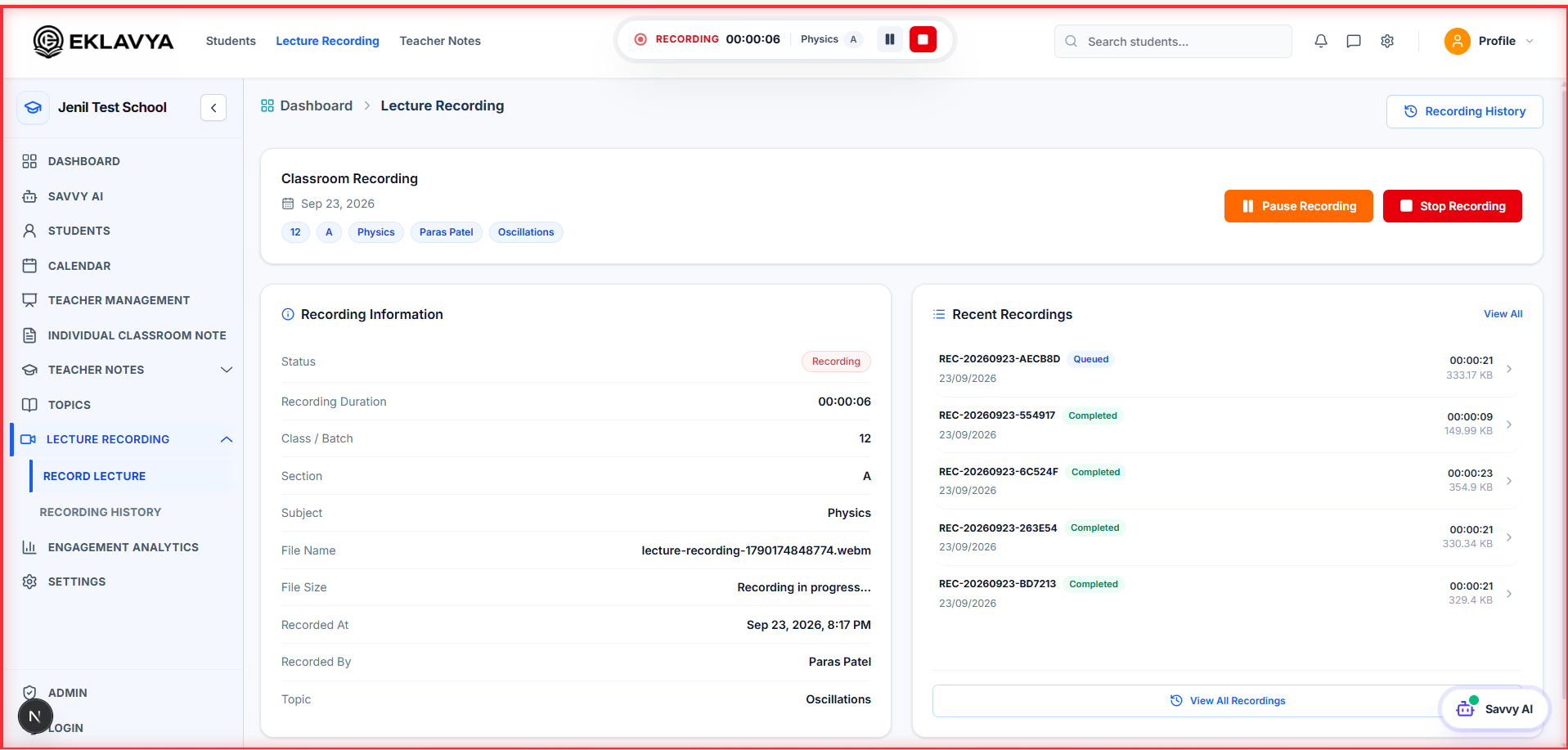Click the Physics A indicator in the recording bar
The width and height of the screenshot is (1568, 750).
point(831,39)
